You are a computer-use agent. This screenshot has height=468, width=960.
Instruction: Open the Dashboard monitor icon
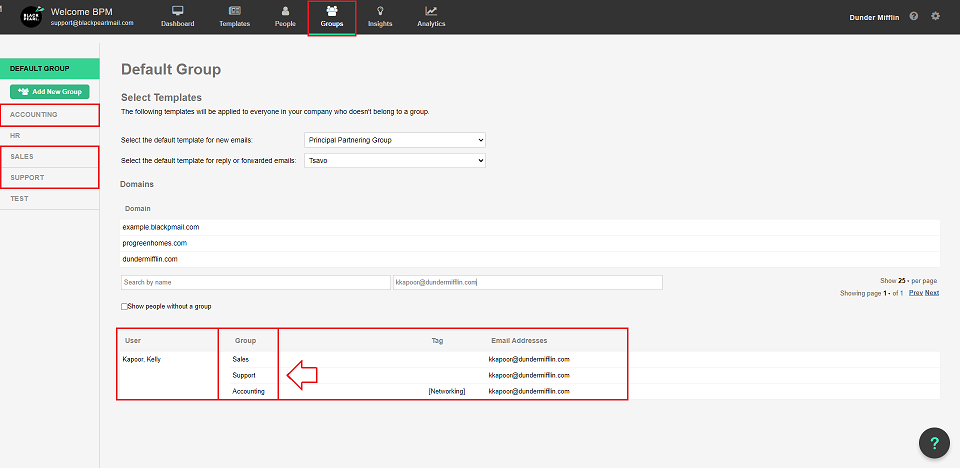click(x=178, y=11)
